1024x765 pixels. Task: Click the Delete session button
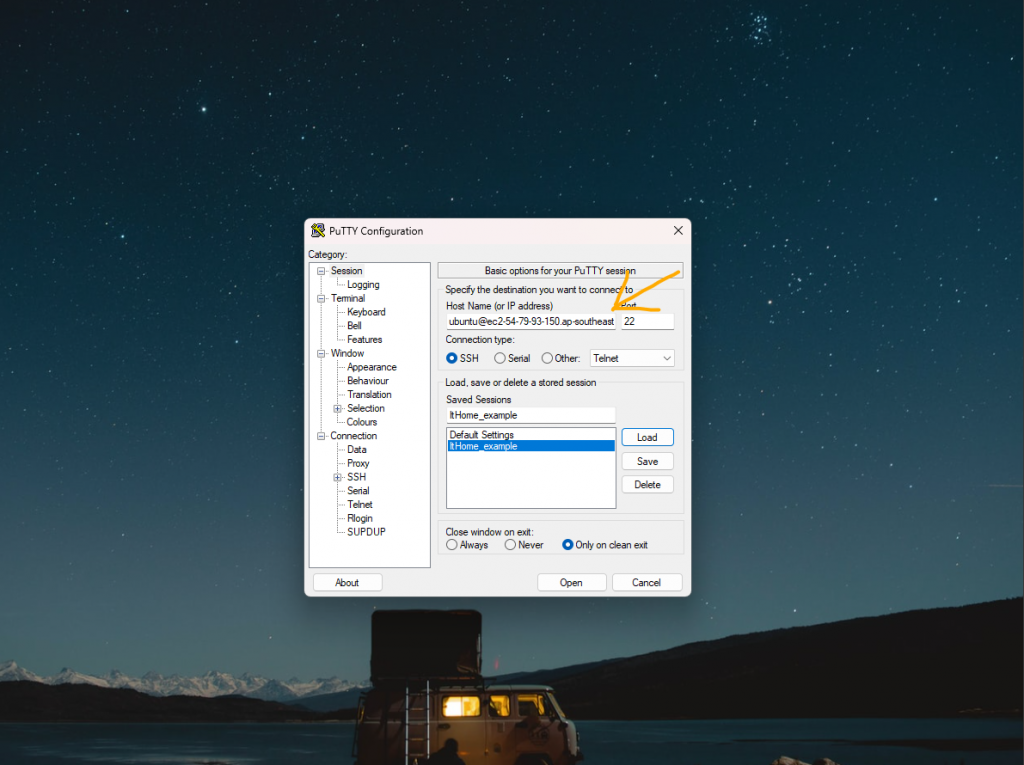(x=647, y=485)
